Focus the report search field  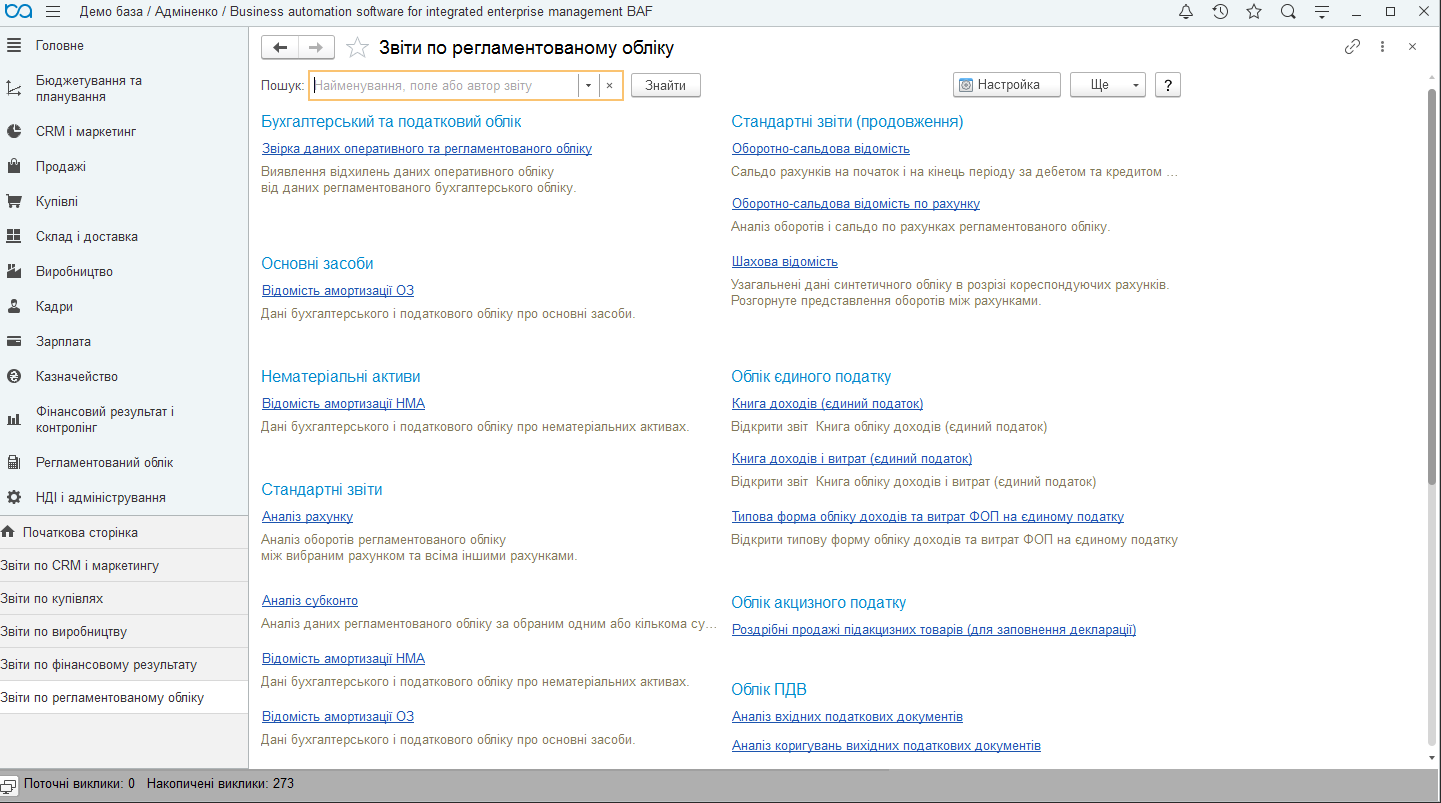click(444, 85)
